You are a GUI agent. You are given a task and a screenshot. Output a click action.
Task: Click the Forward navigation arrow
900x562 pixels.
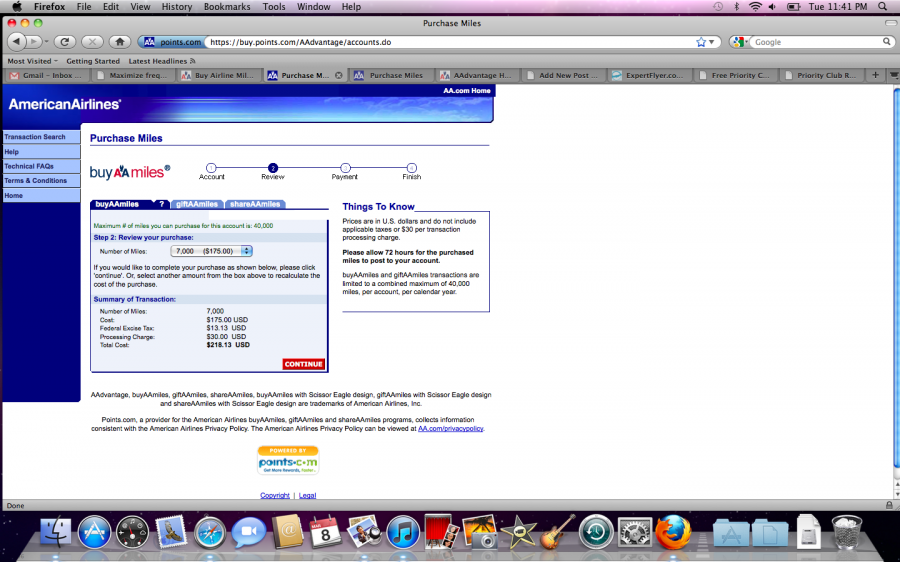(x=34, y=42)
